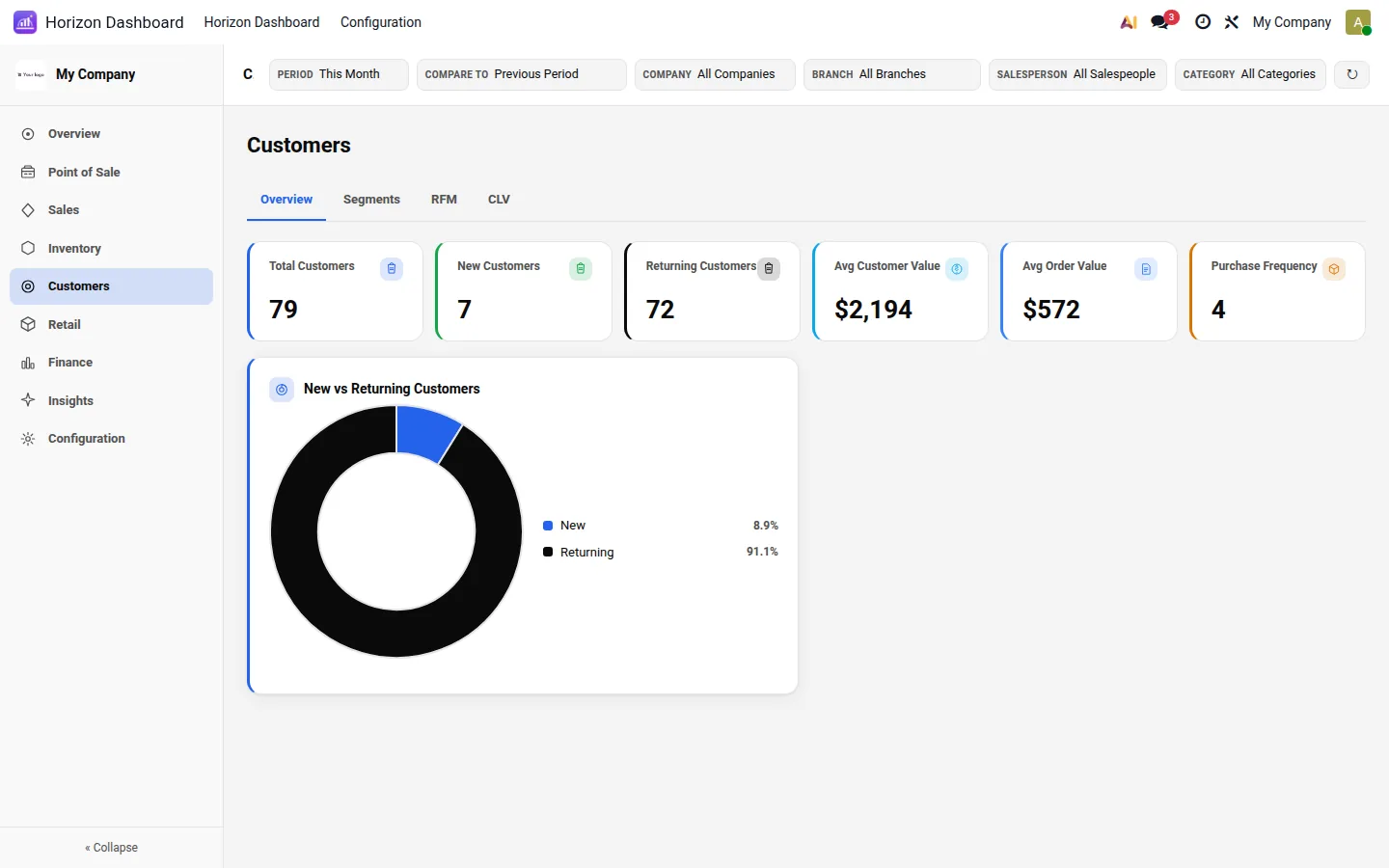This screenshot has height=868, width=1389.
Task: Click the Configuration gear icon in sidebar
Action: point(28,439)
